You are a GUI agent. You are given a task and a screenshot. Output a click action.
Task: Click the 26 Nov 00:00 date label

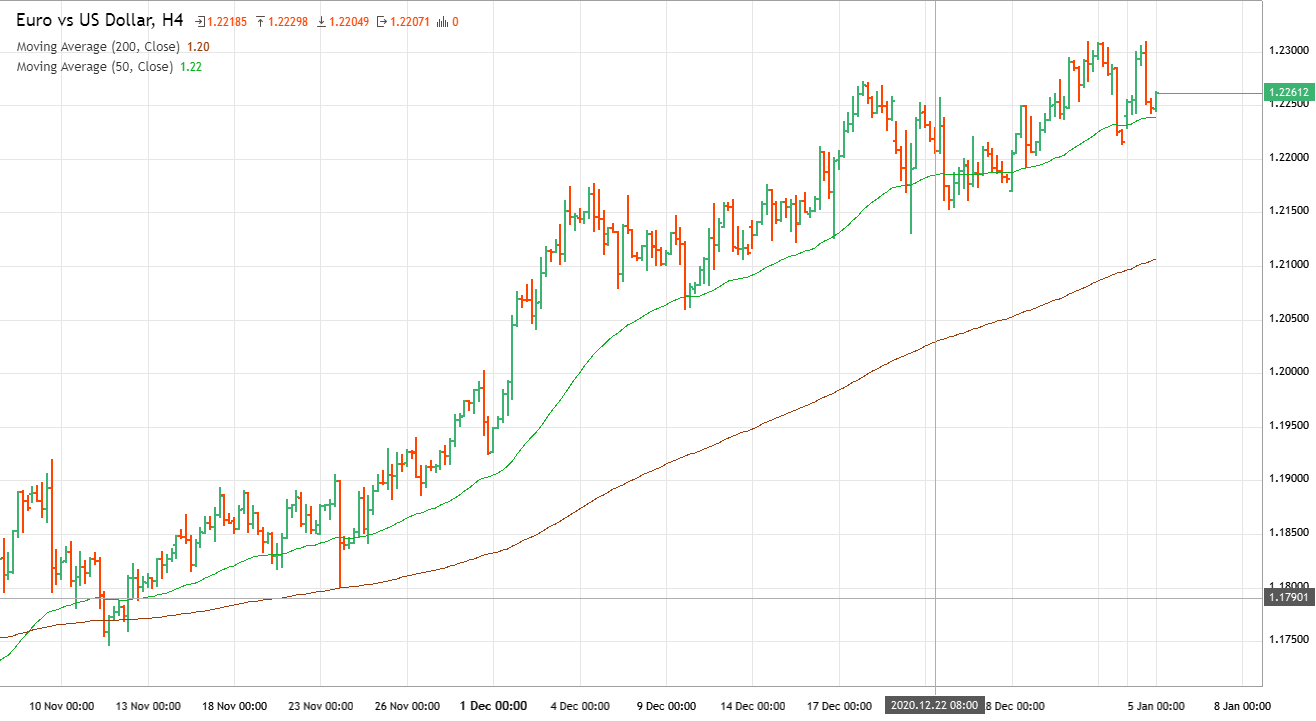pyautogui.click(x=406, y=706)
